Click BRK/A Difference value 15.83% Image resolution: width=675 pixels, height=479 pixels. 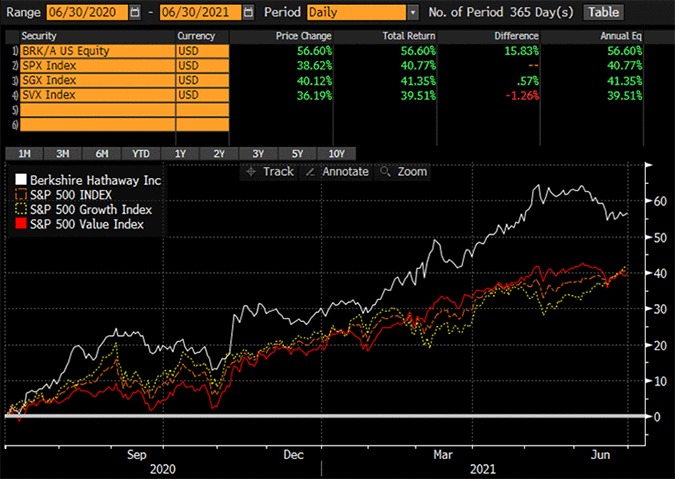[x=521, y=51]
